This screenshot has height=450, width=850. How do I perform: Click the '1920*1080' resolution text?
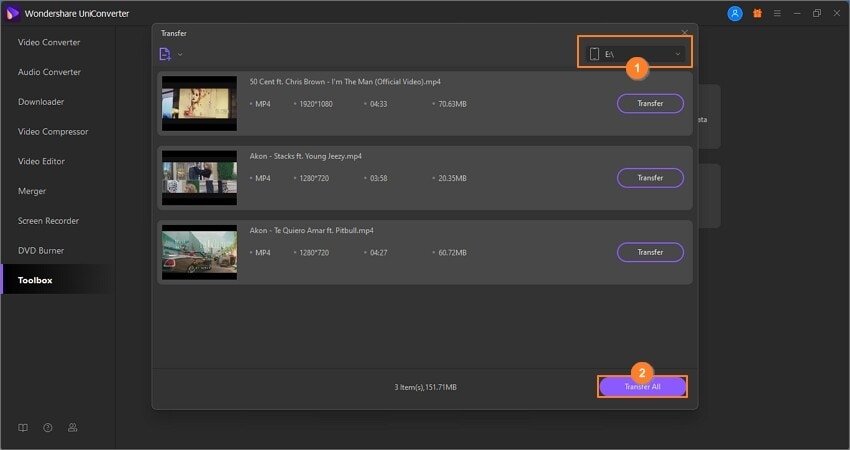(316, 104)
